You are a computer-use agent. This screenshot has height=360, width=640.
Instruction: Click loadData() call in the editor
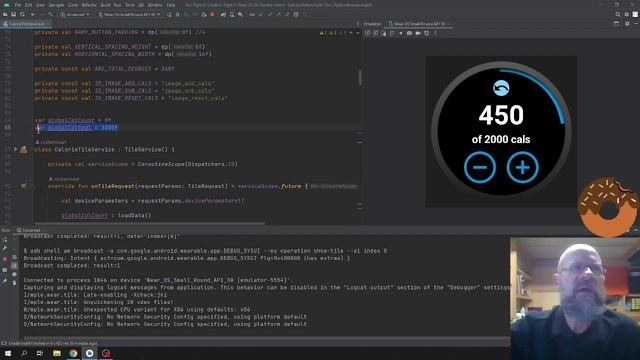134,216
